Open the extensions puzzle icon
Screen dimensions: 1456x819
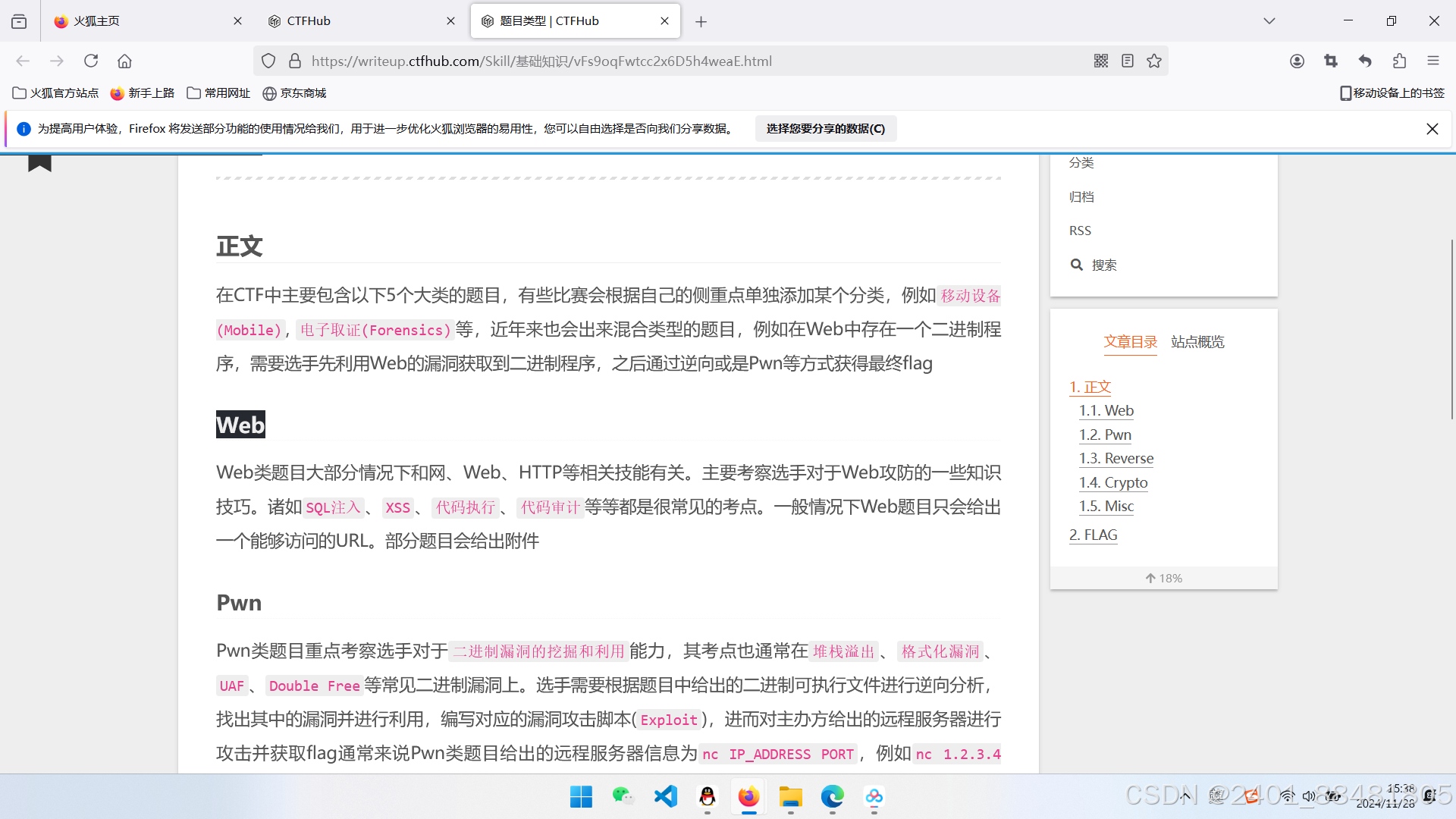1399,61
